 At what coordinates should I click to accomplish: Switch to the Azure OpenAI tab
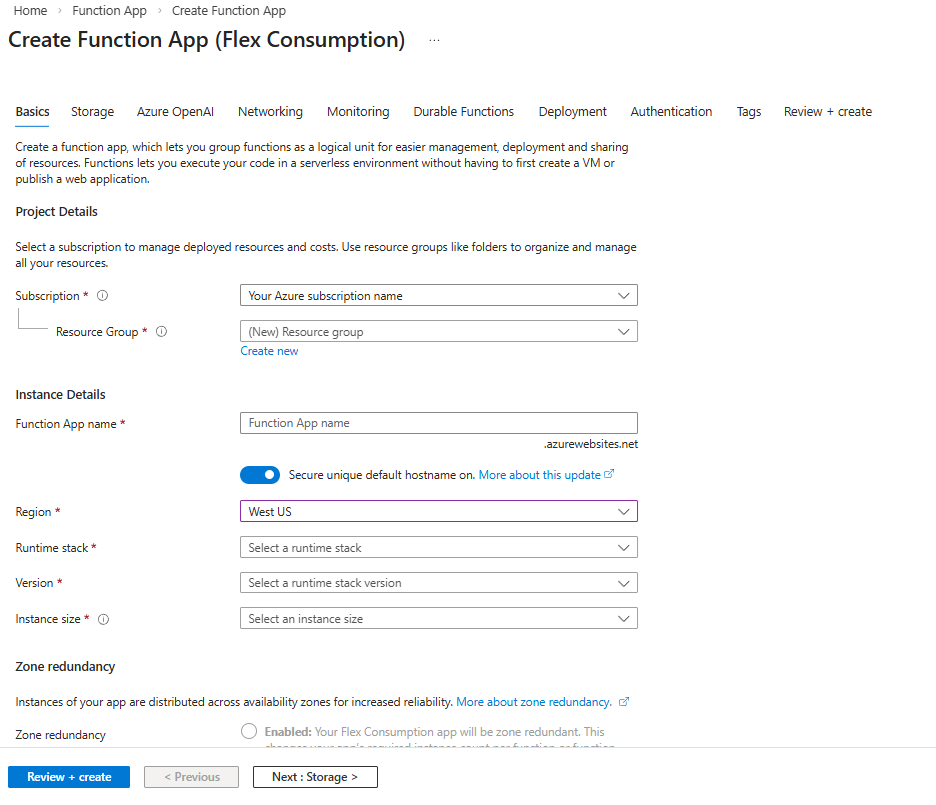coord(175,111)
